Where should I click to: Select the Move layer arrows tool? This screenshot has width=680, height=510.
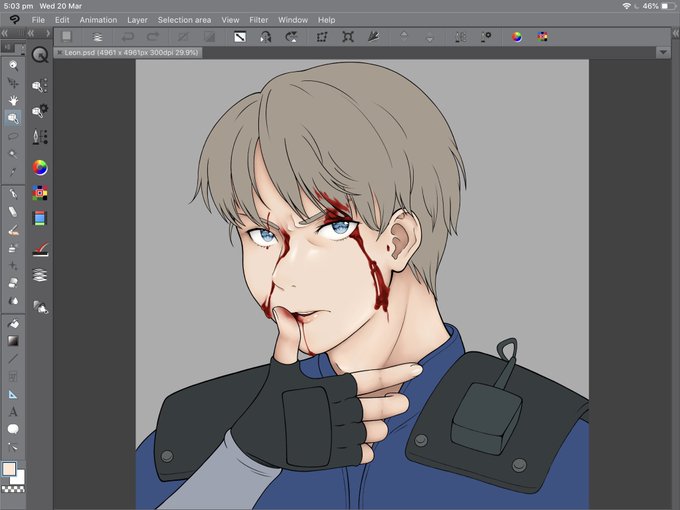tap(13, 83)
